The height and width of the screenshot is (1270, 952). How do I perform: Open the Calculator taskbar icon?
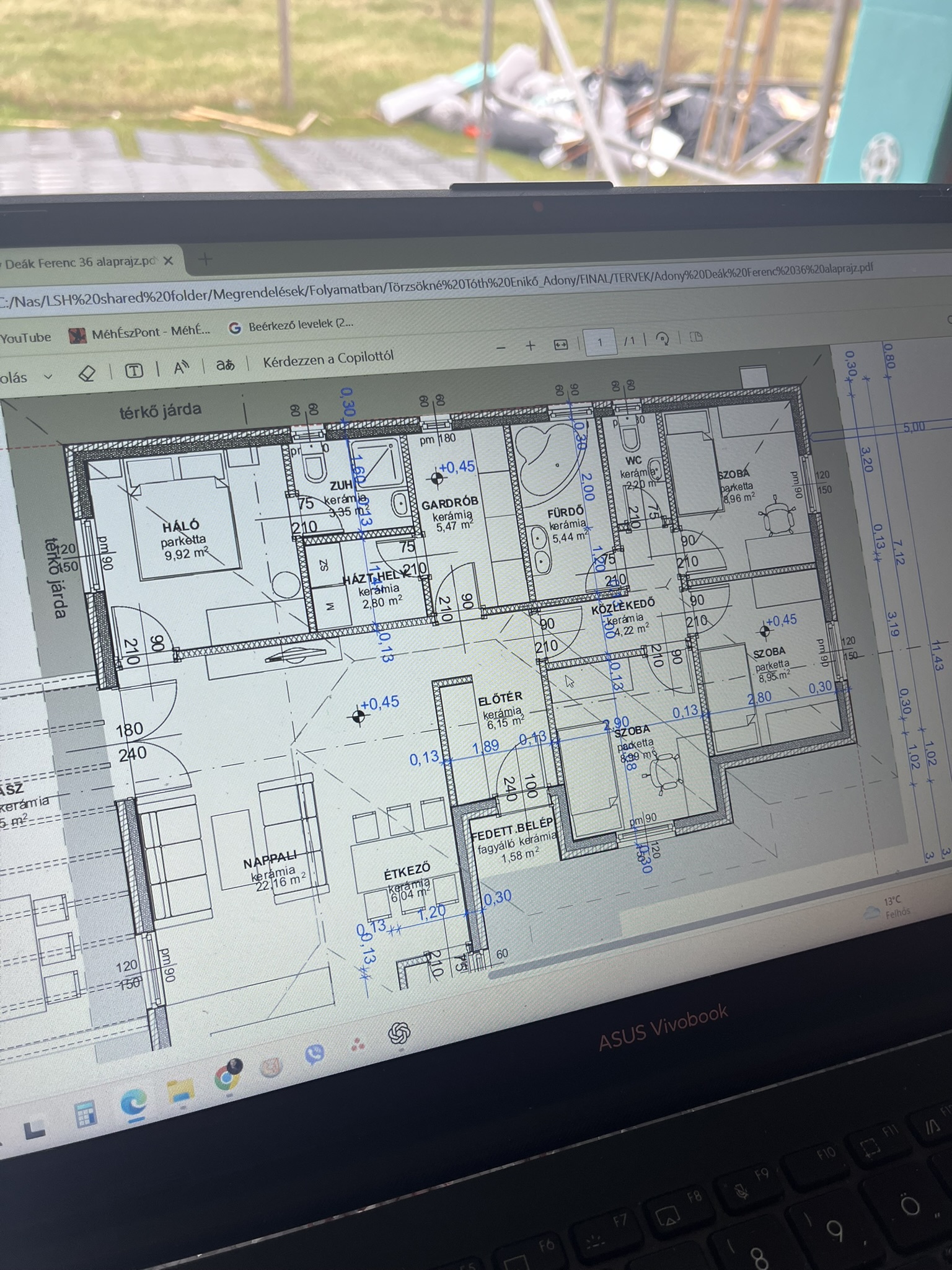coord(85,1114)
